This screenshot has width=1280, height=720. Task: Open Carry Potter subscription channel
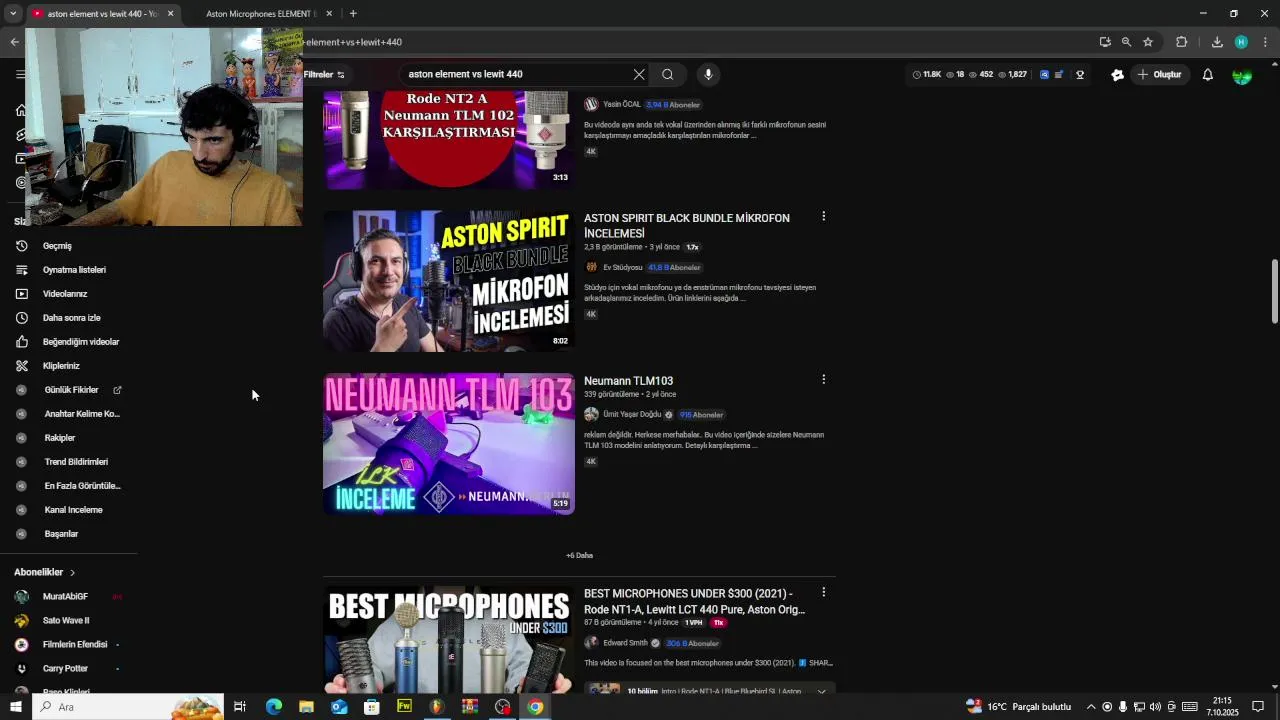tap(65, 669)
